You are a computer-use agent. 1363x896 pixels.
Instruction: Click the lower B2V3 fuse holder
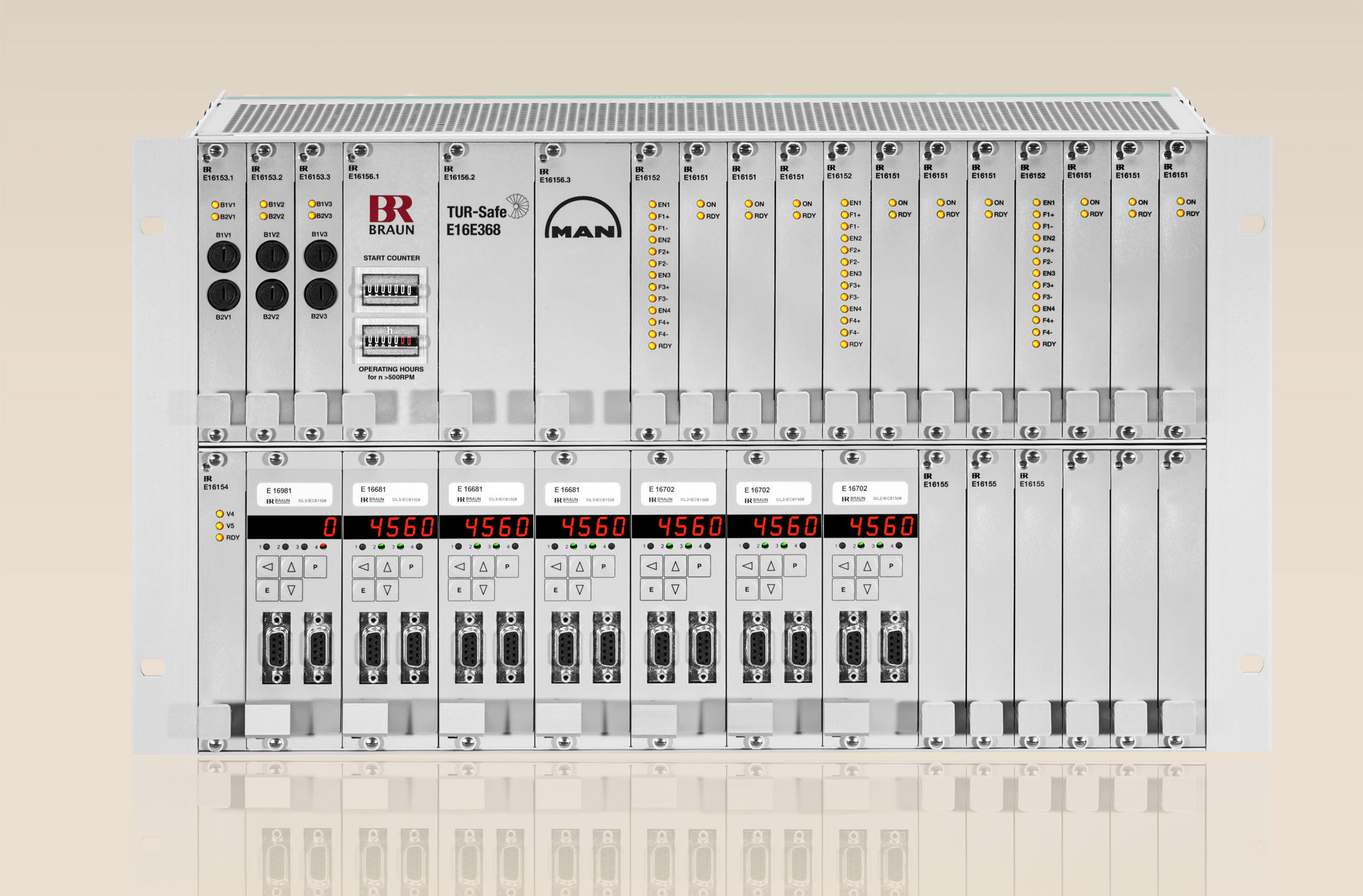(320, 293)
